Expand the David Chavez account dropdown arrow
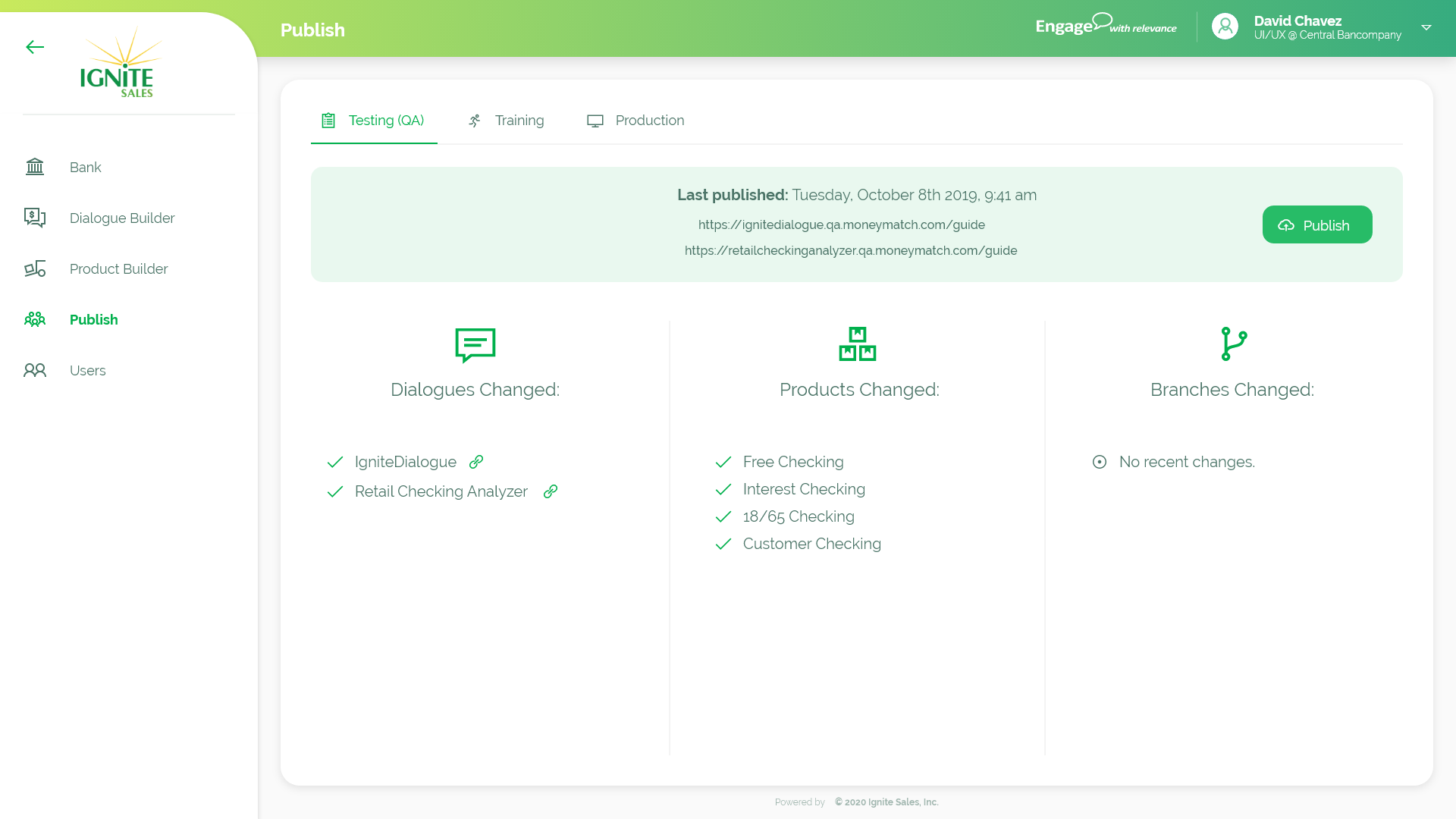This screenshot has height=819, width=1456. point(1426,27)
